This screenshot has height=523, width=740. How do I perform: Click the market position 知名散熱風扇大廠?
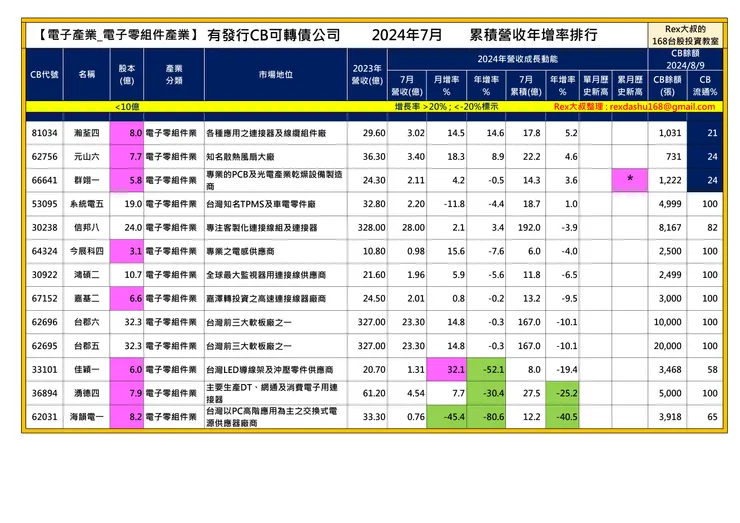click(240, 157)
